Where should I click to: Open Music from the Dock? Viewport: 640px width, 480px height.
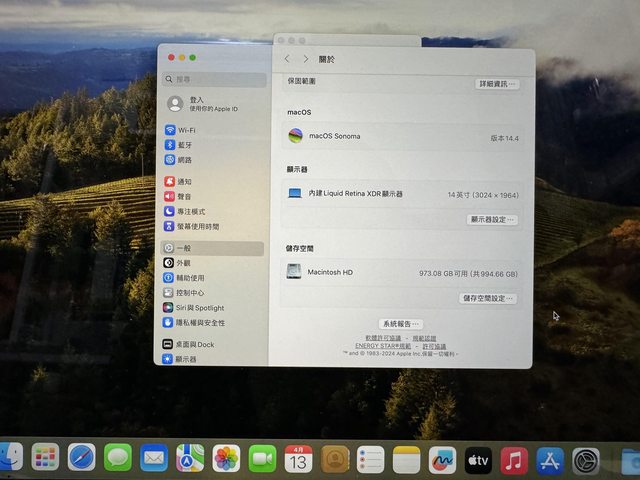pyautogui.click(x=514, y=461)
